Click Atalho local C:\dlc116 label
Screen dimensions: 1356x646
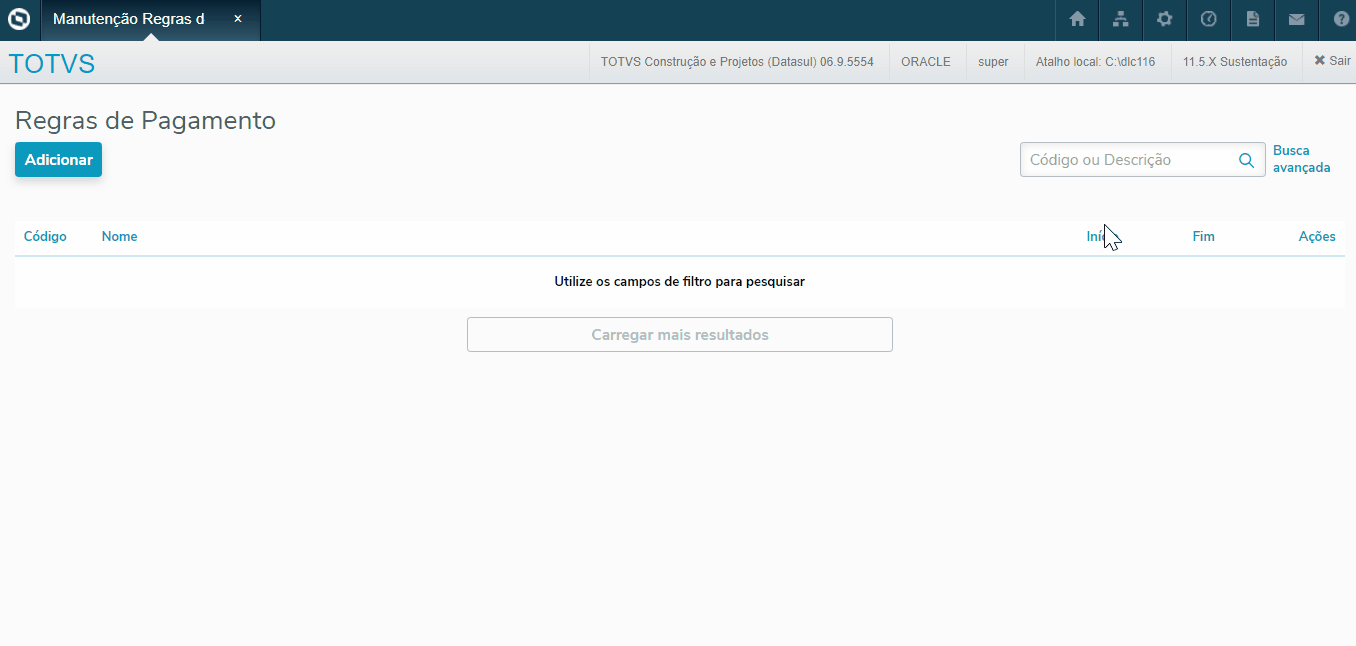(x=1095, y=62)
